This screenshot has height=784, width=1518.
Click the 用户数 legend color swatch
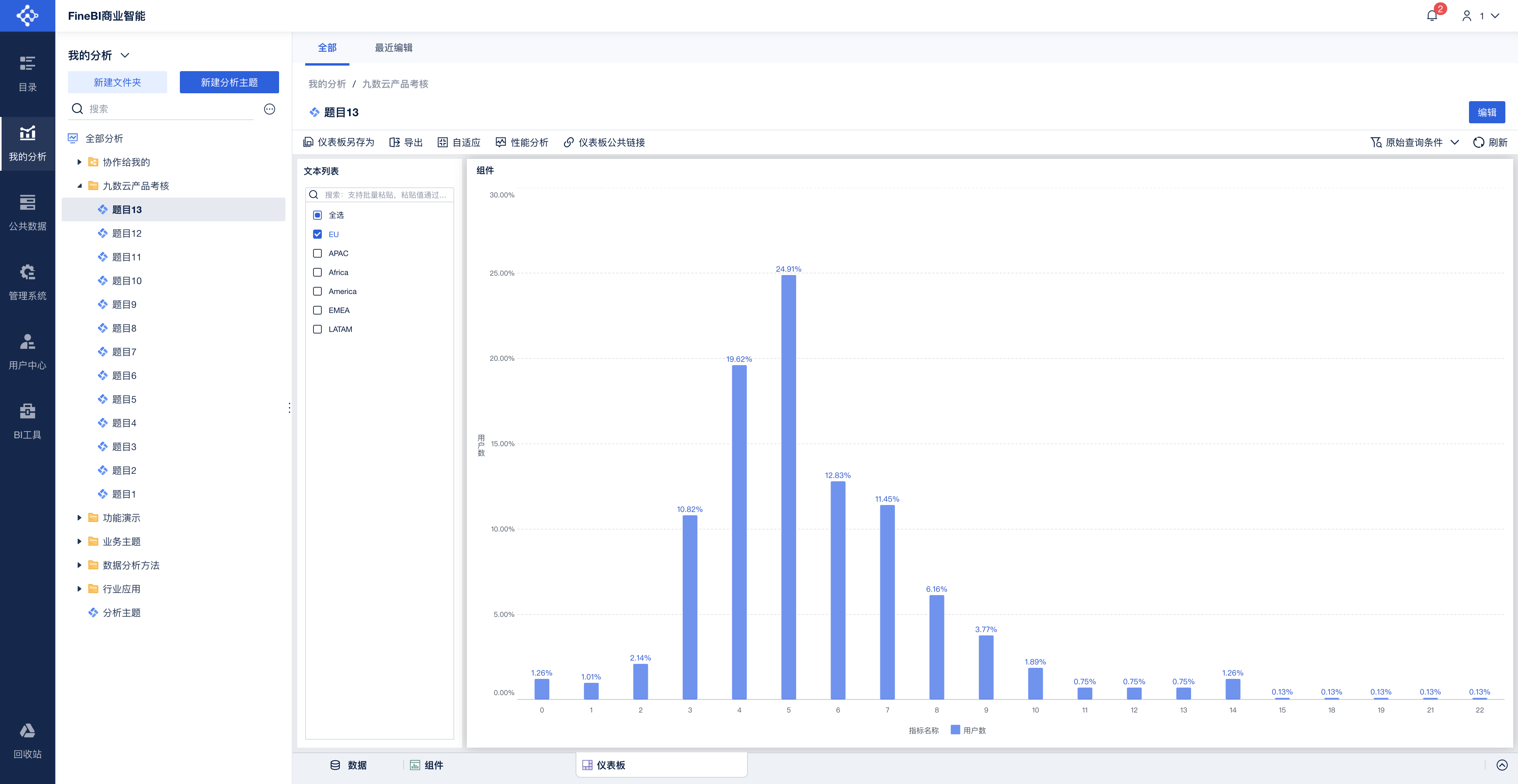[x=955, y=730]
